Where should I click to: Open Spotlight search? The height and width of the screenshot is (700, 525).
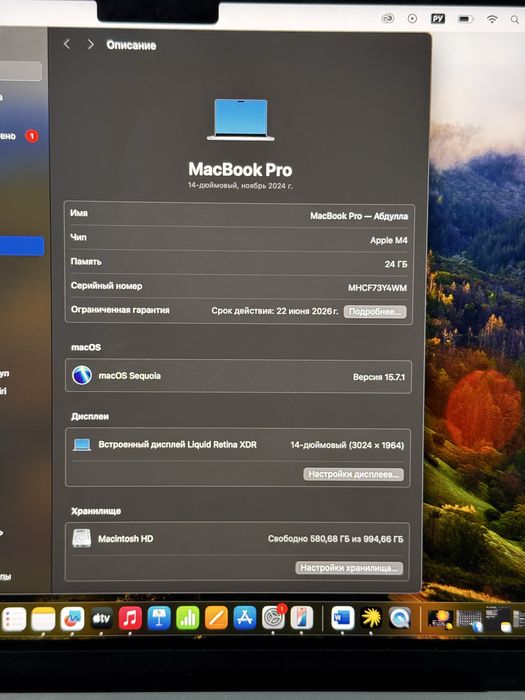pyautogui.click(x=515, y=19)
